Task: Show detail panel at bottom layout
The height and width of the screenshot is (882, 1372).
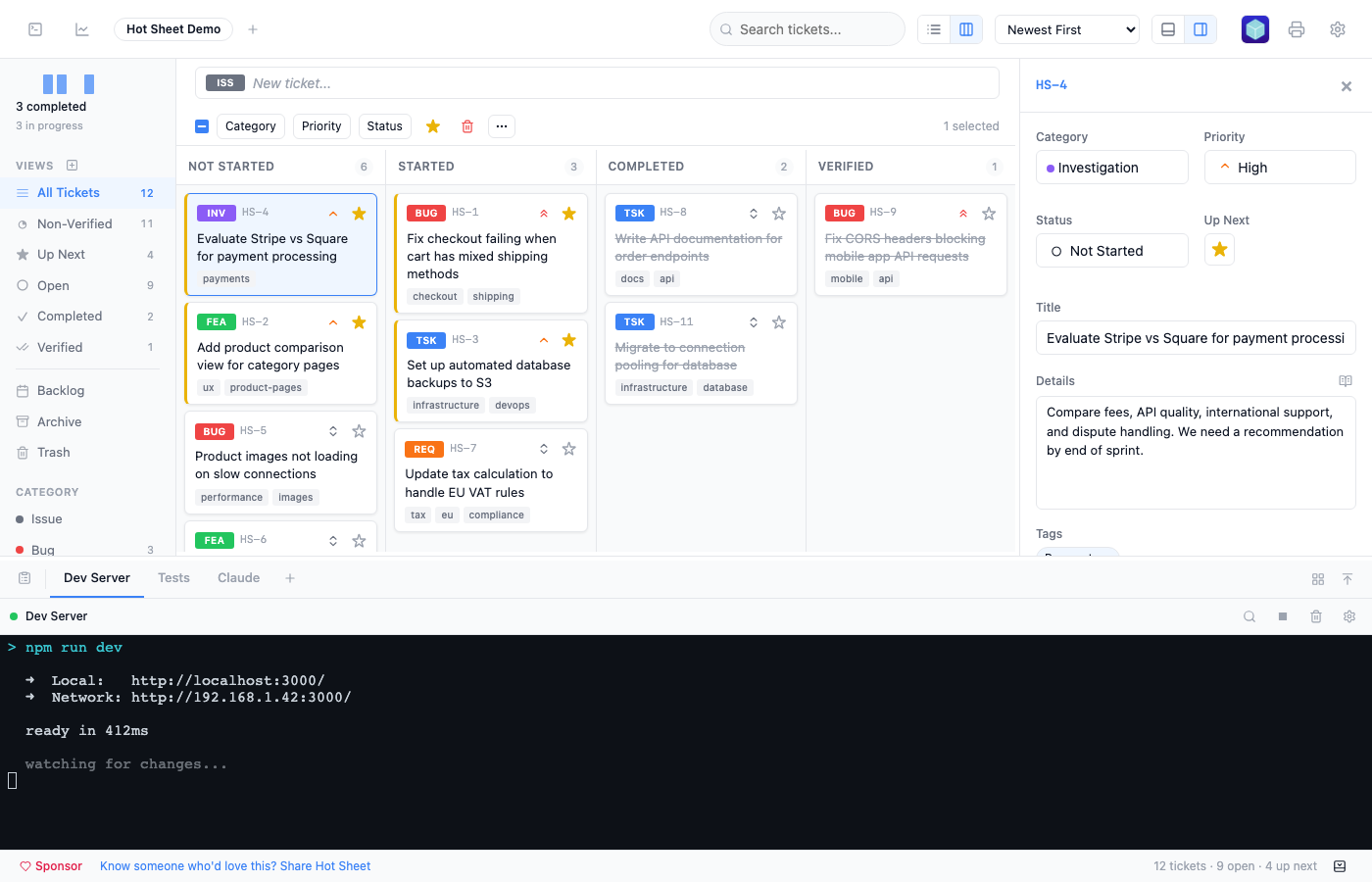Action: [x=1168, y=29]
